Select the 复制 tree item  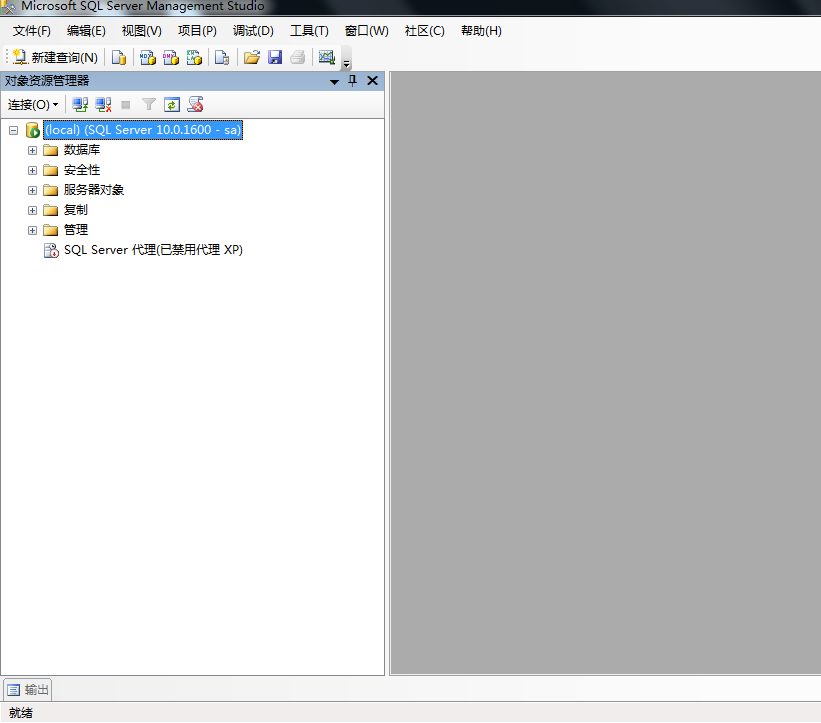[x=76, y=210]
